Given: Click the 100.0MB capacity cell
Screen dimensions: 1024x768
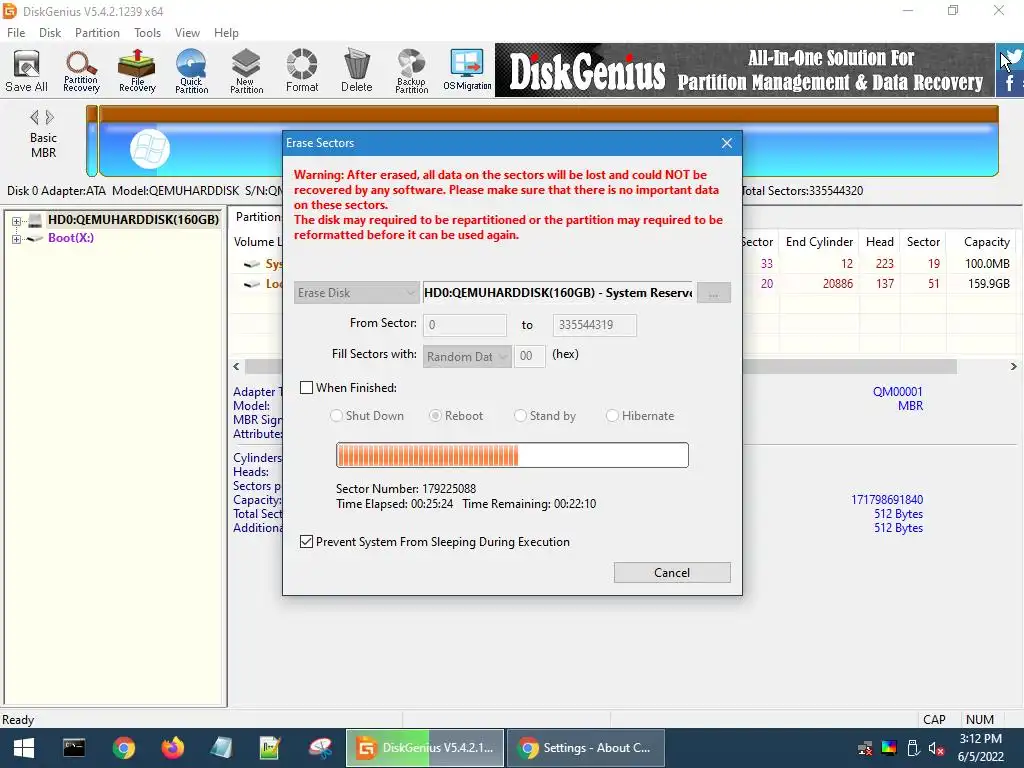Looking at the screenshot, I should 987,264.
